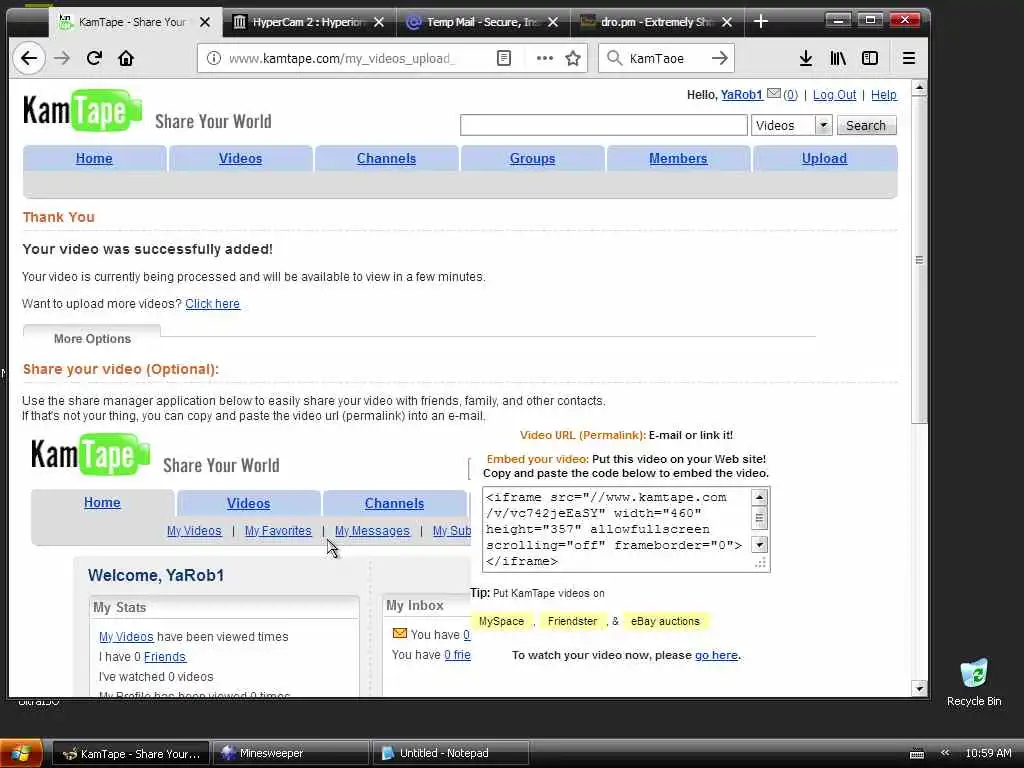This screenshot has height=768, width=1024.
Task: Open the Groups navigation tab
Action: (x=532, y=158)
